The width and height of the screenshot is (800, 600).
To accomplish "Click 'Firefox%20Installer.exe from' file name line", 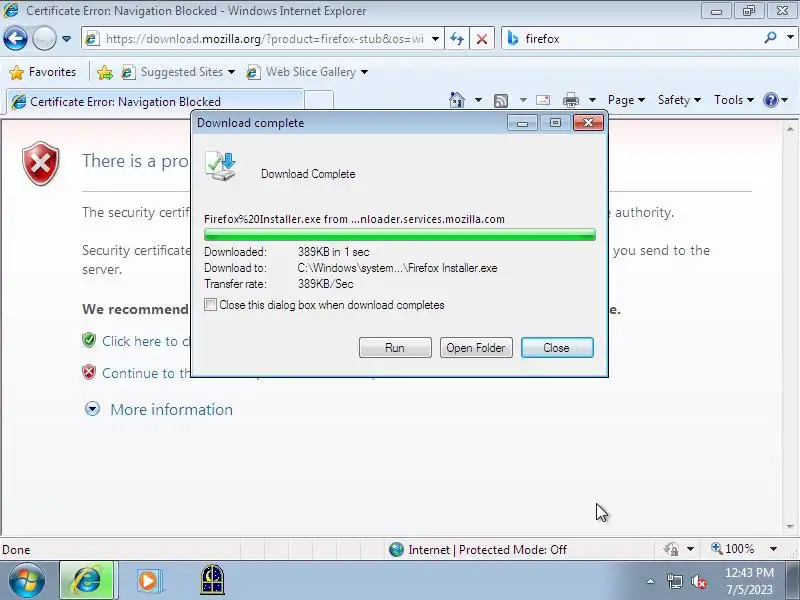I will click(354, 219).
